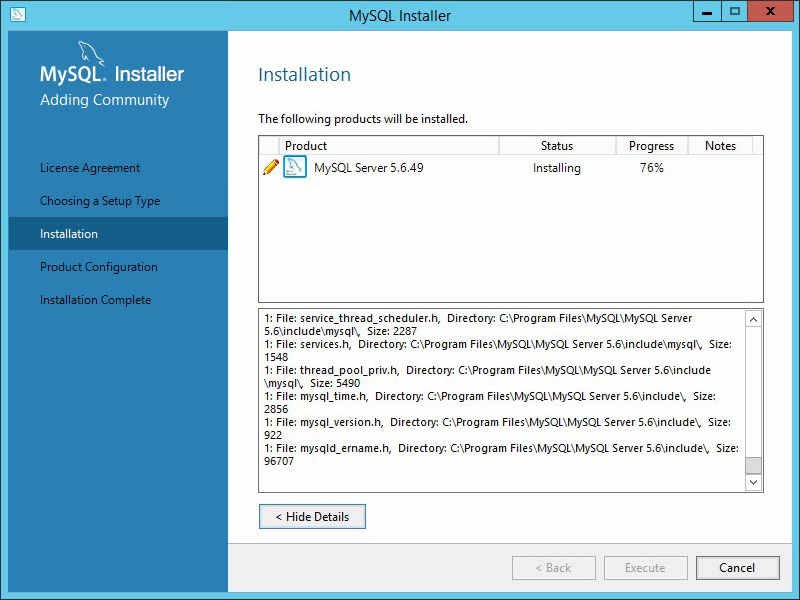Go to Choosing a Setup Type step
The height and width of the screenshot is (600, 800).
click(100, 201)
